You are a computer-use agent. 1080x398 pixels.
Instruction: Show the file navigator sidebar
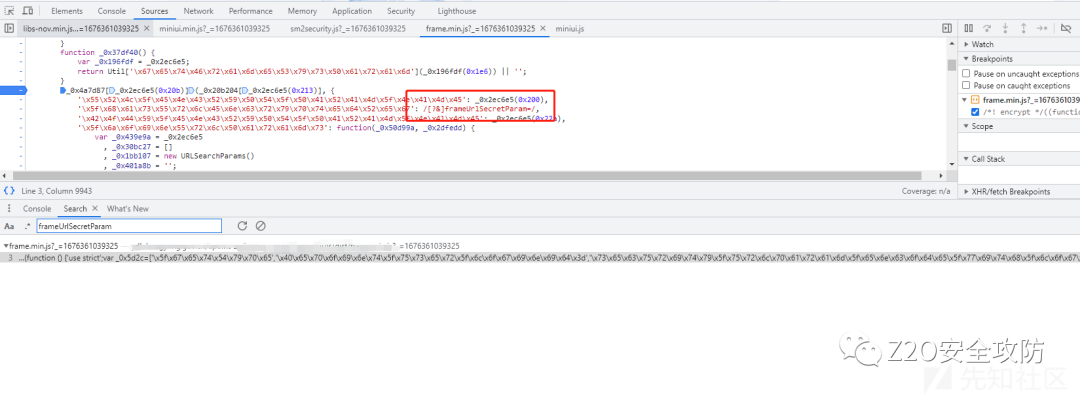click(x=9, y=28)
